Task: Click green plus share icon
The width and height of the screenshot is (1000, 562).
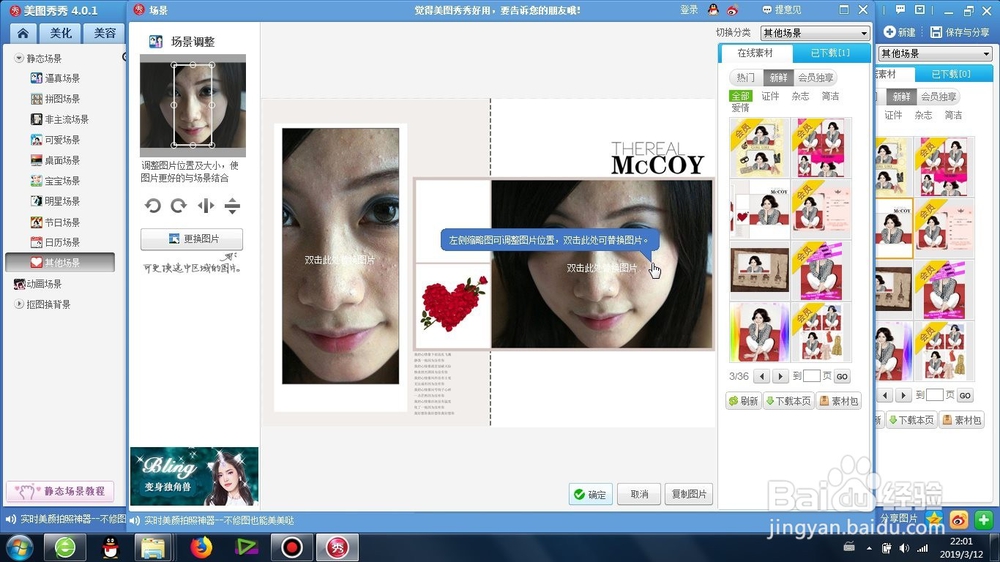Action: (983, 520)
